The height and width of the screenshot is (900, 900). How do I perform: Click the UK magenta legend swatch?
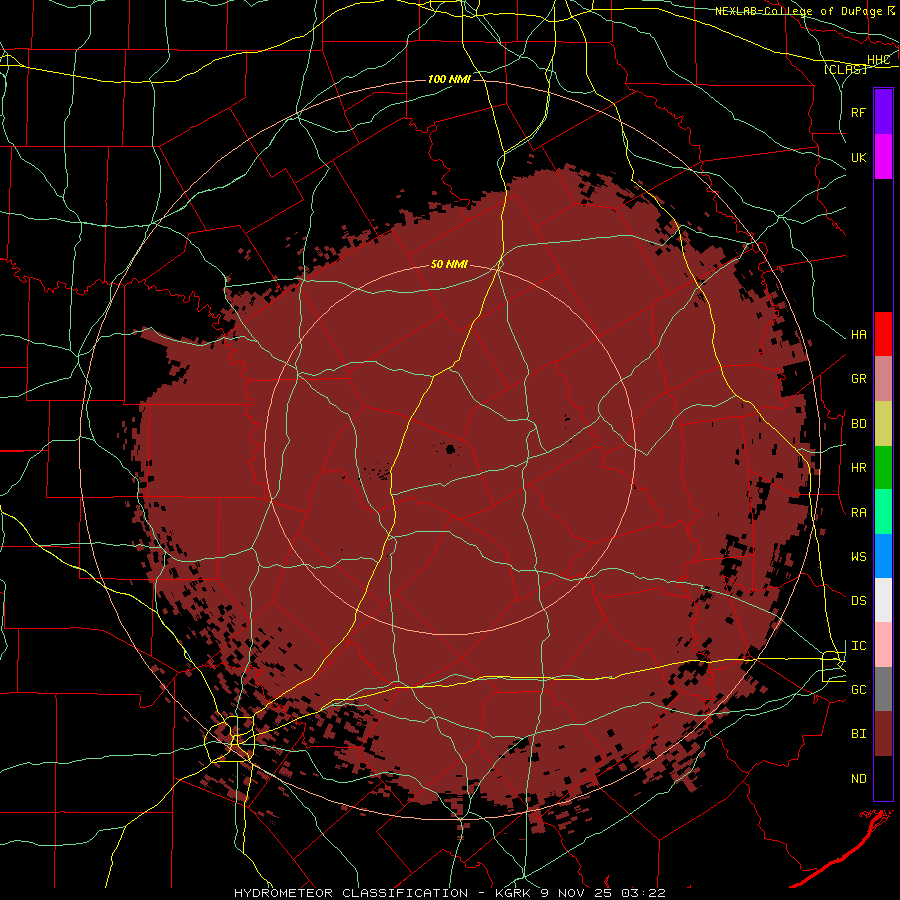[x=883, y=157]
